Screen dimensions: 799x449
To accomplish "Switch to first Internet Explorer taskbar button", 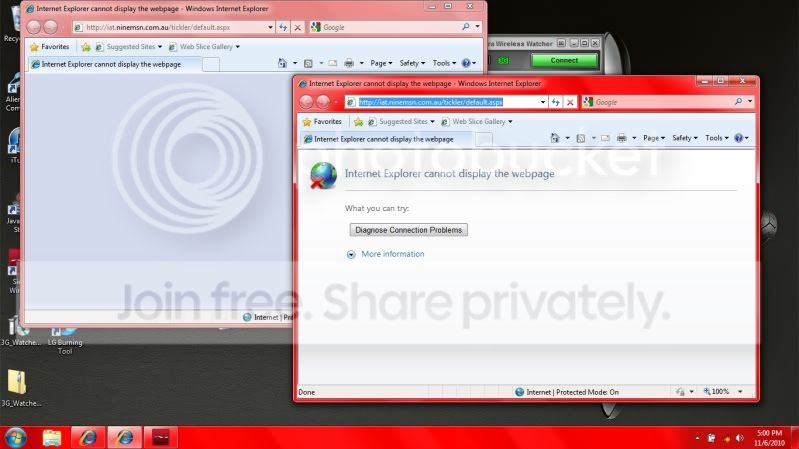I will [x=88, y=438].
